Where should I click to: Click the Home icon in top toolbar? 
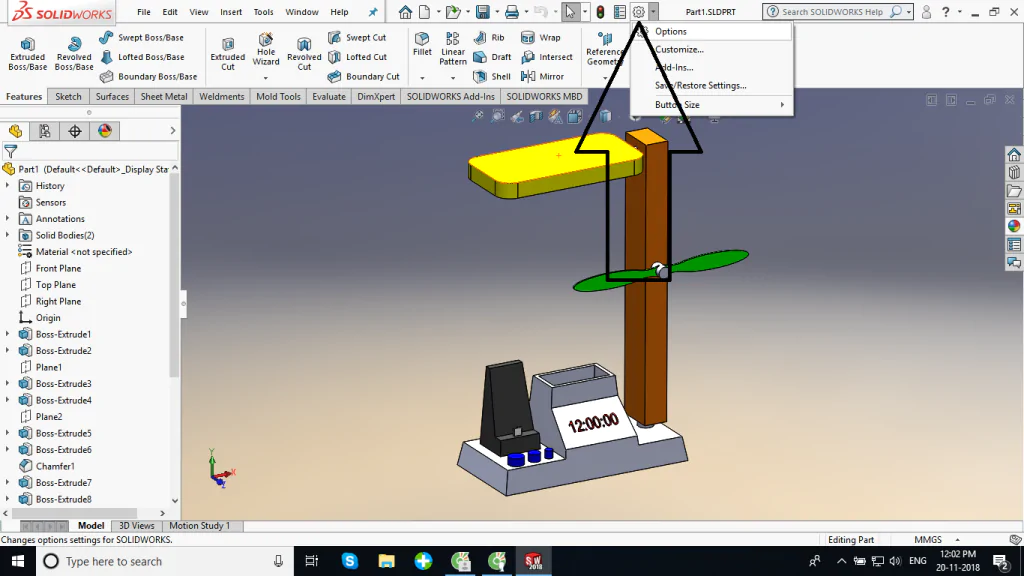pos(405,12)
